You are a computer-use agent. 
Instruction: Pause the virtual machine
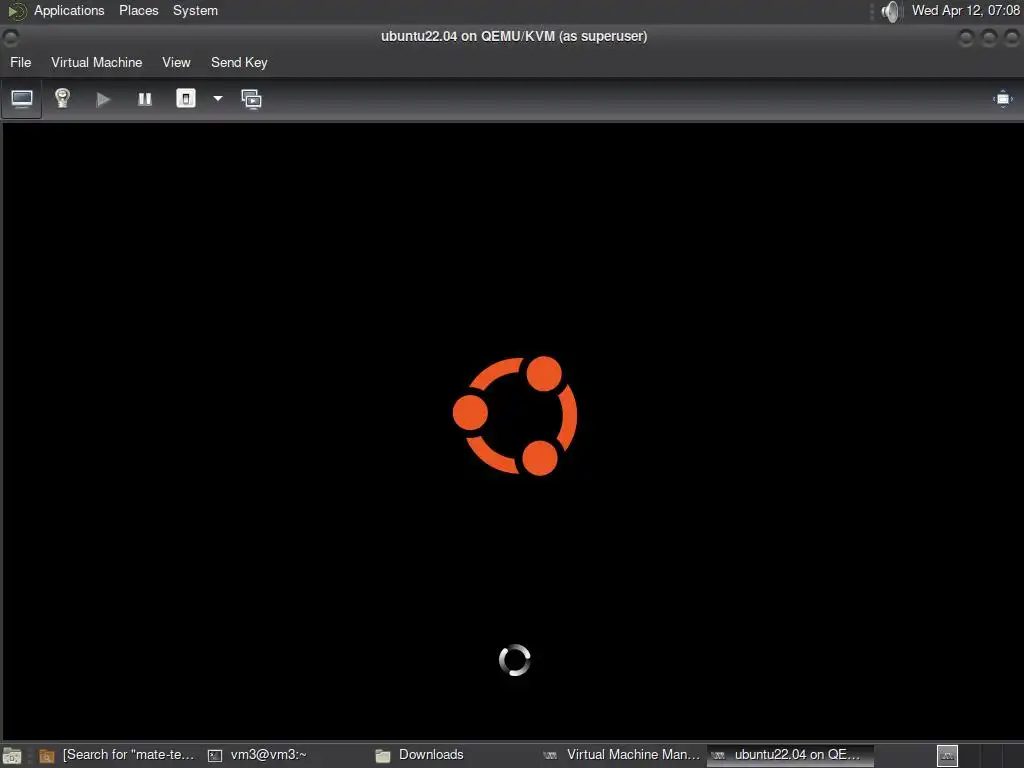pos(144,99)
